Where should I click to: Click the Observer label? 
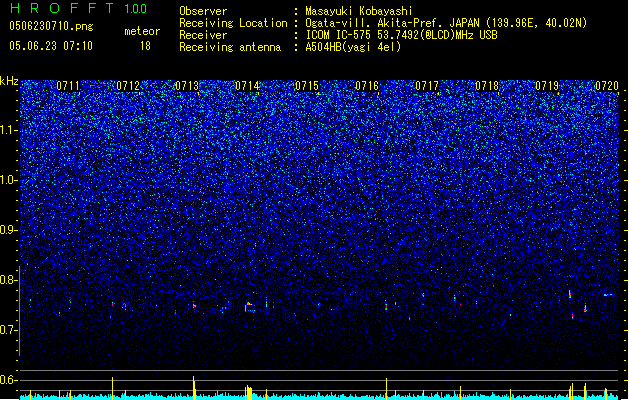click(x=203, y=11)
